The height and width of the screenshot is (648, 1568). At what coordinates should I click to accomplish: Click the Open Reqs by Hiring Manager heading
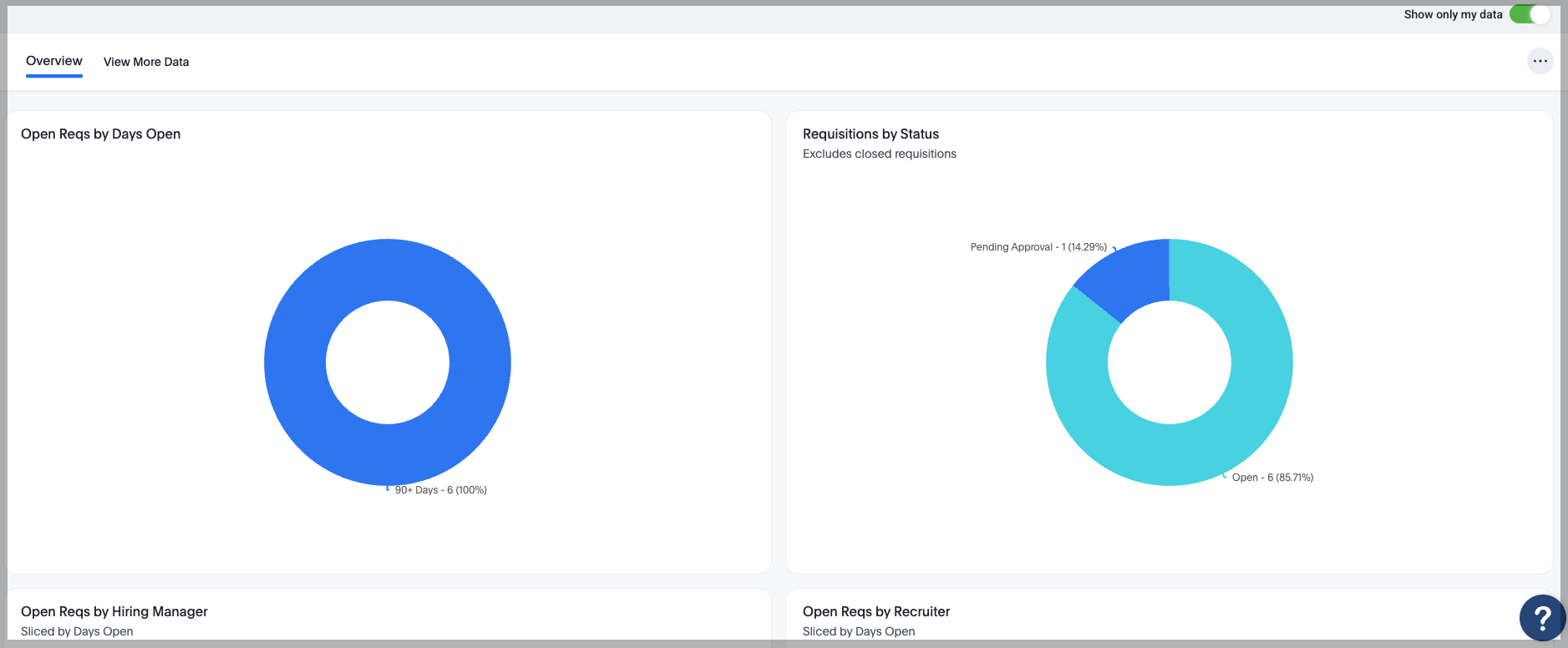pos(114,611)
